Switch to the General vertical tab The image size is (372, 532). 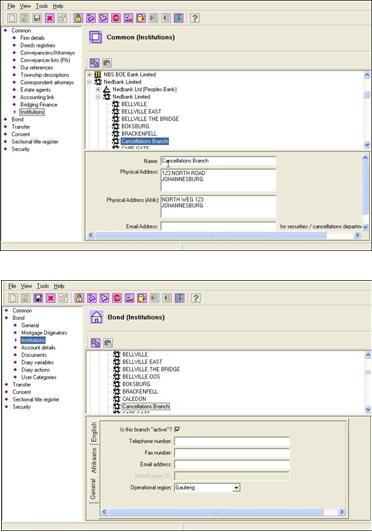point(93,489)
